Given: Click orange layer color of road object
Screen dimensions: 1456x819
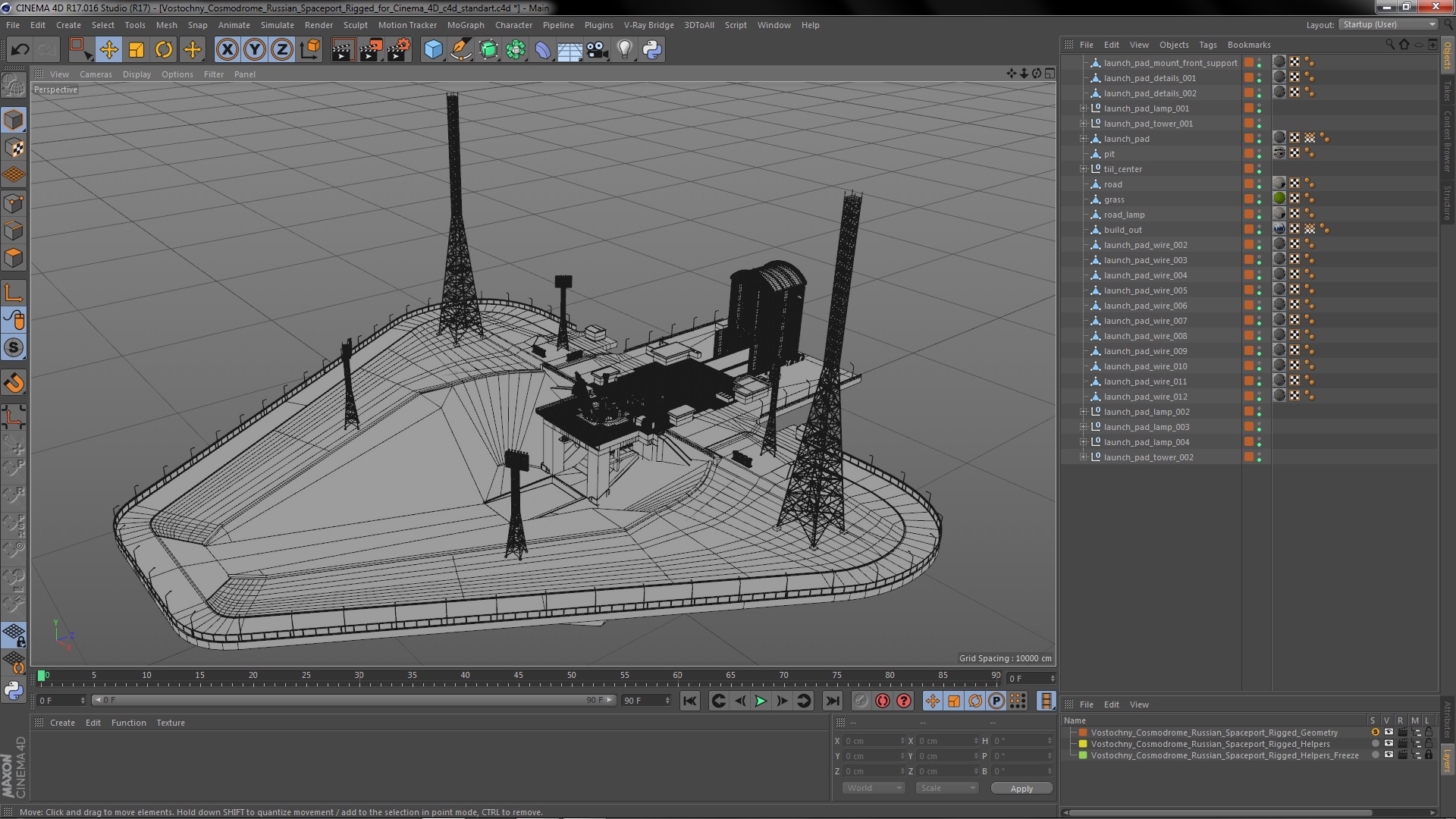Looking at the screenshot, I should coord(1248,184).
